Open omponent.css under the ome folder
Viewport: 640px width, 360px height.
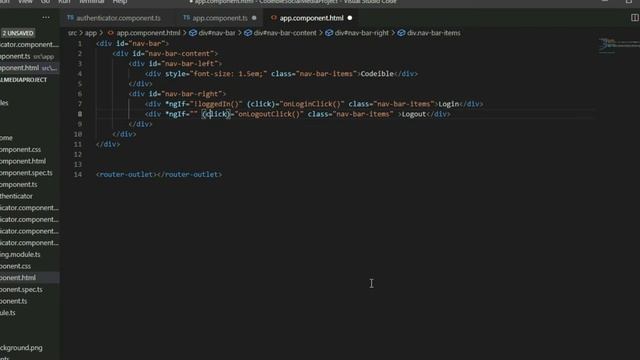pyautogui.click(x=20, y=149)
